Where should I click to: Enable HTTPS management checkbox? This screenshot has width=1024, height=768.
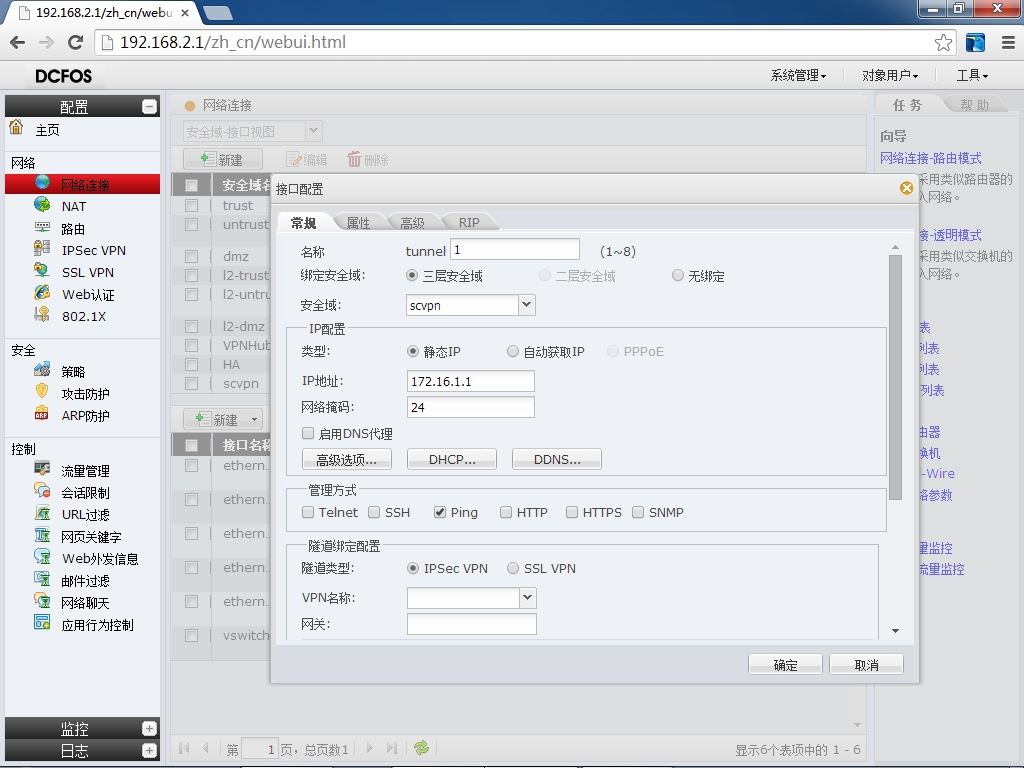572,512
